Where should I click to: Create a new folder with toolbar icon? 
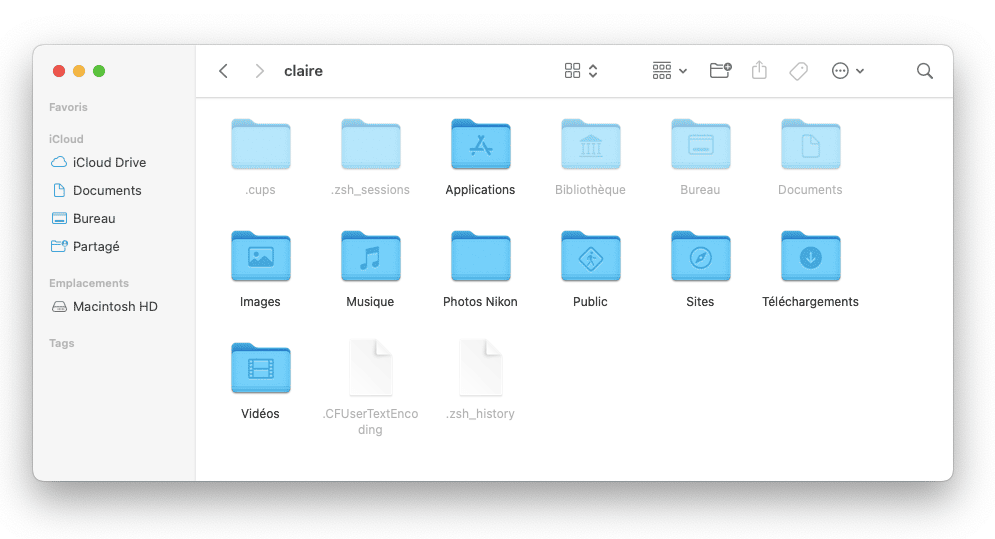pyautogui.click(x=720, y=71)
